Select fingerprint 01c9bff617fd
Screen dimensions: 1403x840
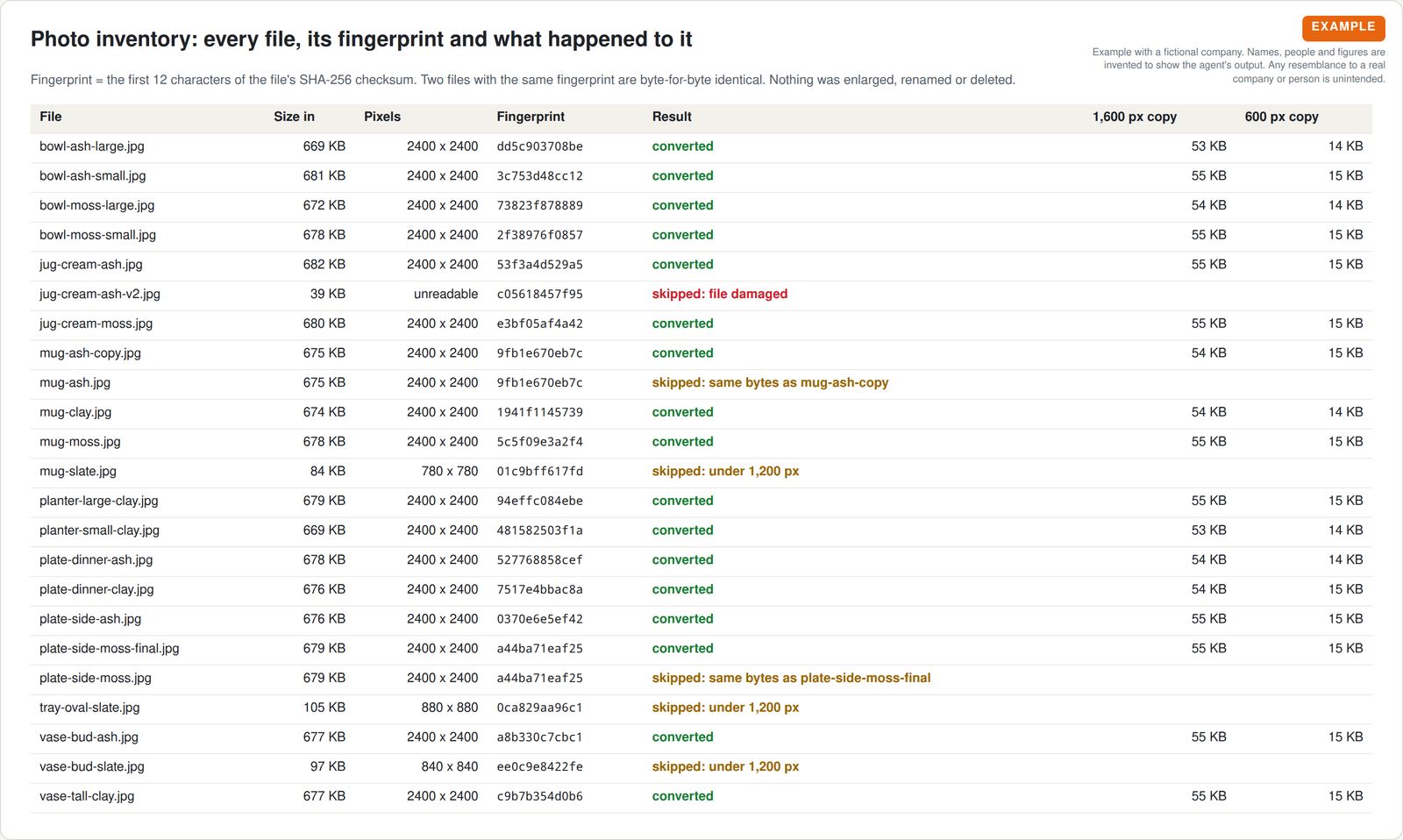(539, 471)
